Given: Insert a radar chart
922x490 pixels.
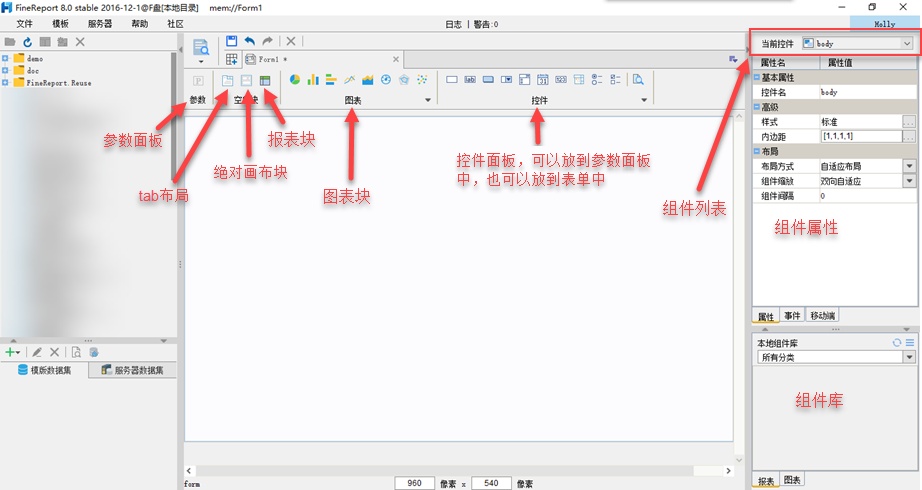Looking at the screenshot, I should pyautogui.click(x=404, y=79).
